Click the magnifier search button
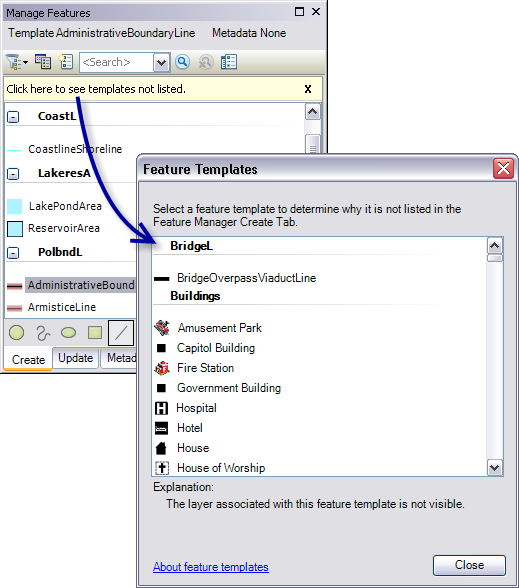The height and width of the screenshot is (588, 519). [182, 62]
